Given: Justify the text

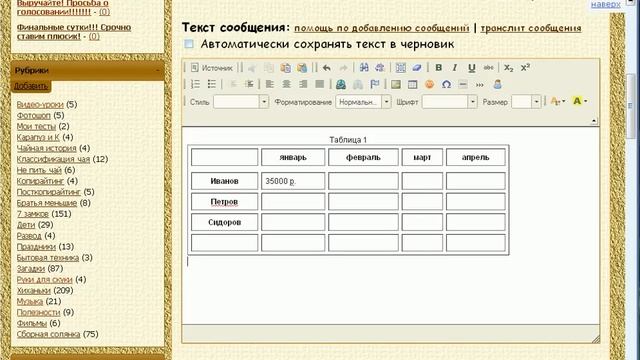Looking at the screenshot, I should 320,84.
